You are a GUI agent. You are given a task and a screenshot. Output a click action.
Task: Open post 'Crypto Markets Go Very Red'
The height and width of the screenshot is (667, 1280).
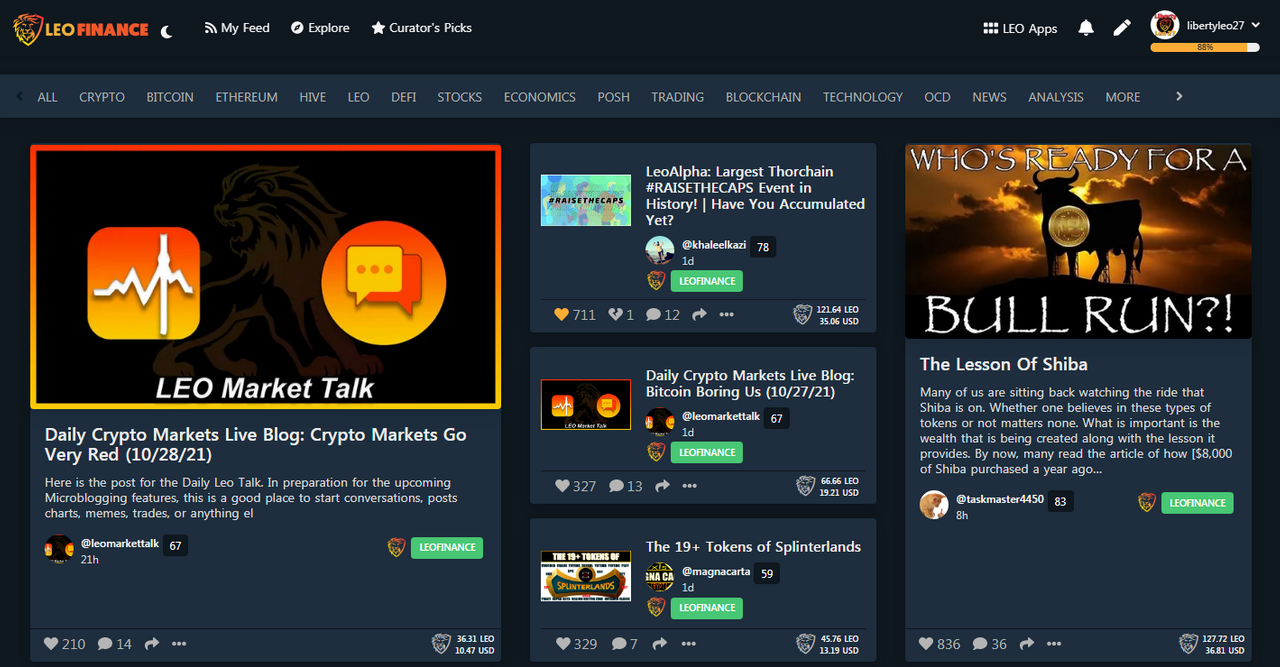tap(256, 444)
